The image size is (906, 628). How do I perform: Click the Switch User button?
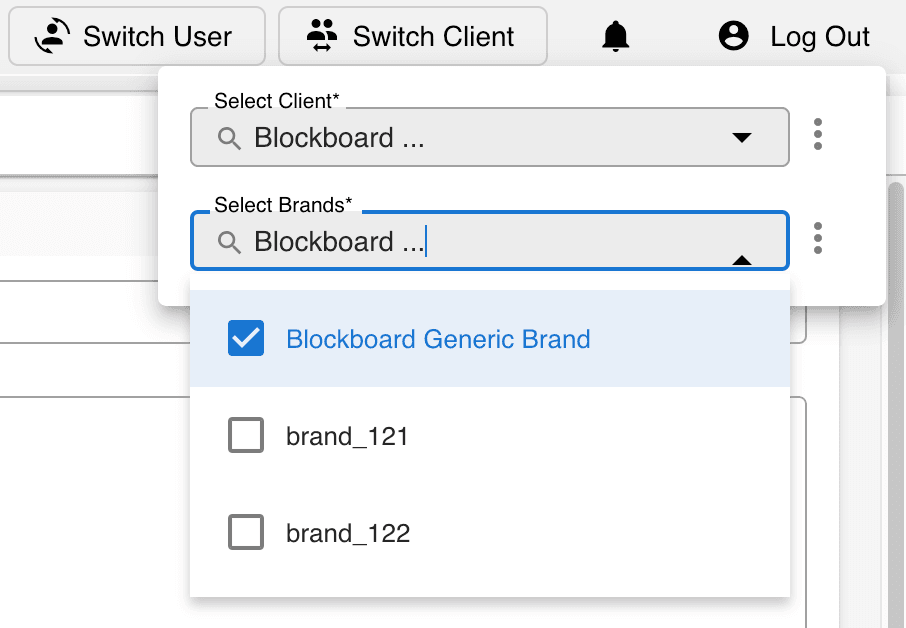(x=137, y=36)
